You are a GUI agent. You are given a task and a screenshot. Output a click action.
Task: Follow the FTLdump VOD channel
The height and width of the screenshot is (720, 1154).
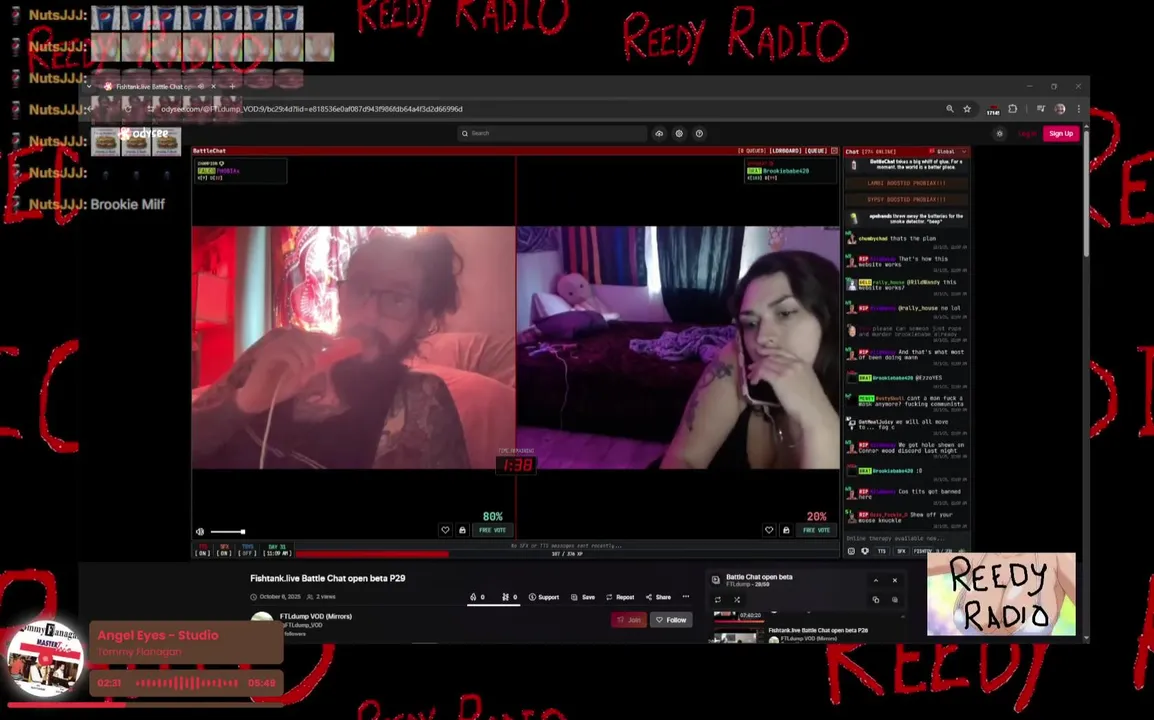pyautogui.click(x=671, y=620)
